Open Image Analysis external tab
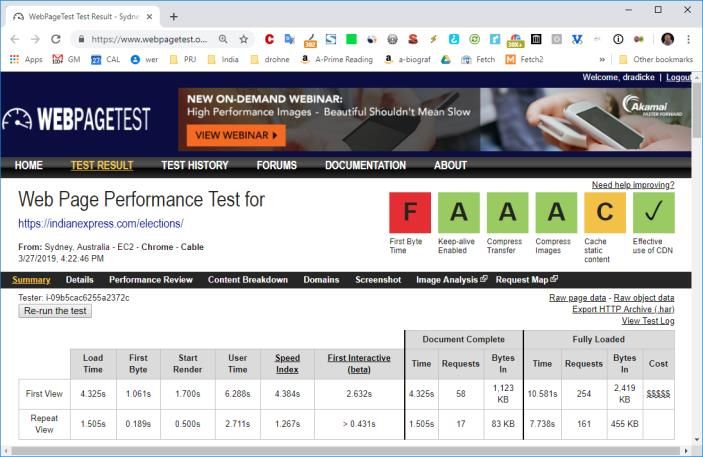This screenshot has width=703, height=457. click(451, 279)
